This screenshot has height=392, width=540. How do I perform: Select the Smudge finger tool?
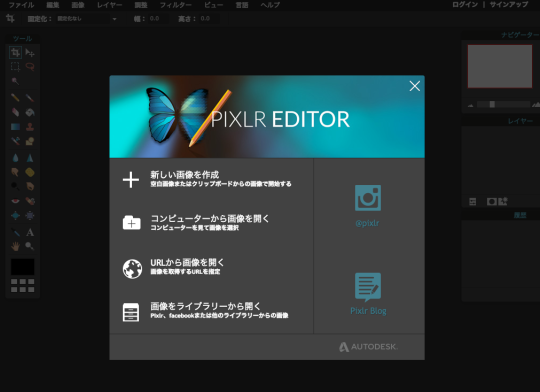(x=15, y=172)
